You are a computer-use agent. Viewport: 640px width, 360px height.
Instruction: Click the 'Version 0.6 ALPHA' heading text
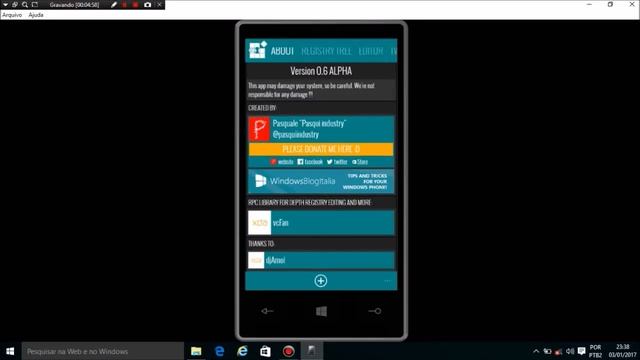[x=321, y=71]
